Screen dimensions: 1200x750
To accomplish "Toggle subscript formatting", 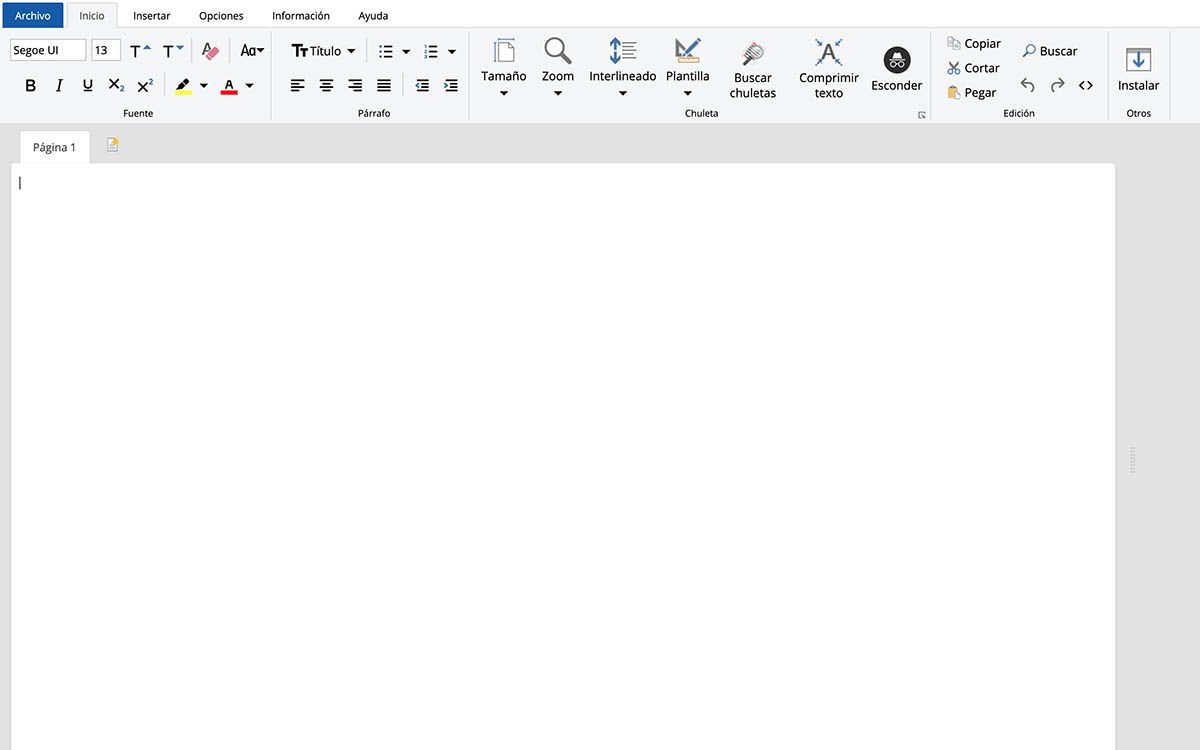I will (116, 86).
